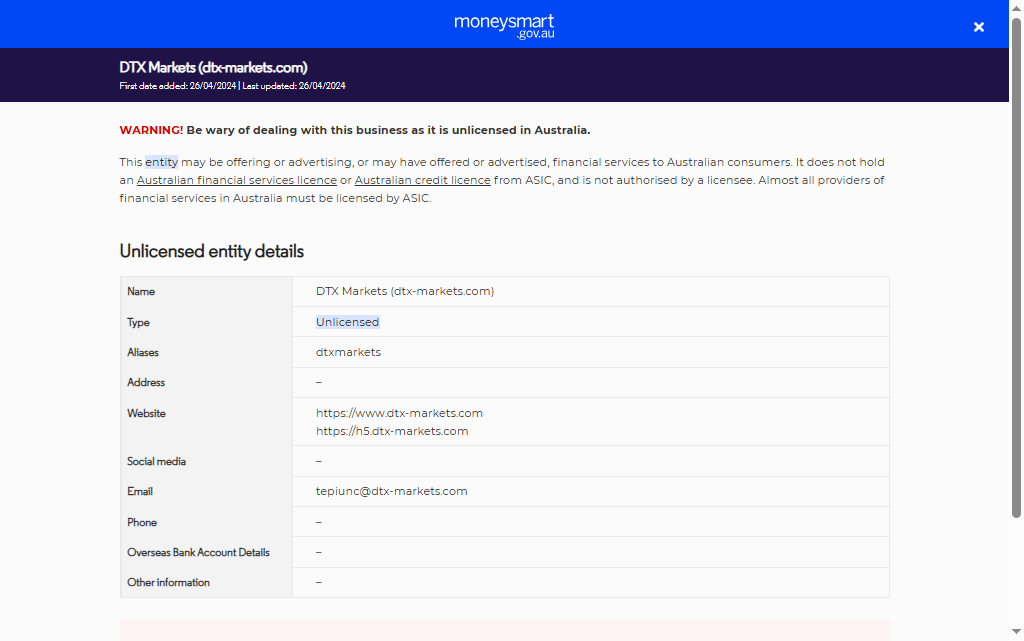Click the tepiunc@dtx-markets.com email address
This screenshot has width=1024, height=641.
point(392,491)
